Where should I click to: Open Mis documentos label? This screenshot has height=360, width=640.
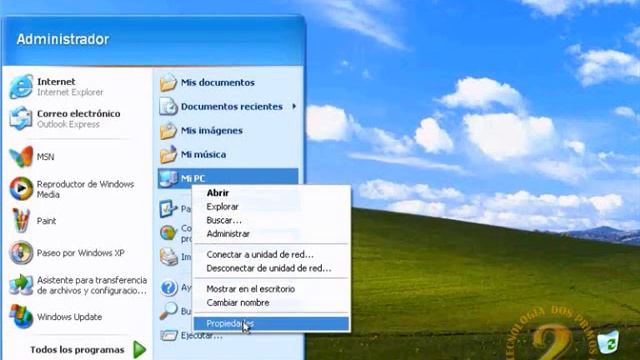tap(218, 82)
